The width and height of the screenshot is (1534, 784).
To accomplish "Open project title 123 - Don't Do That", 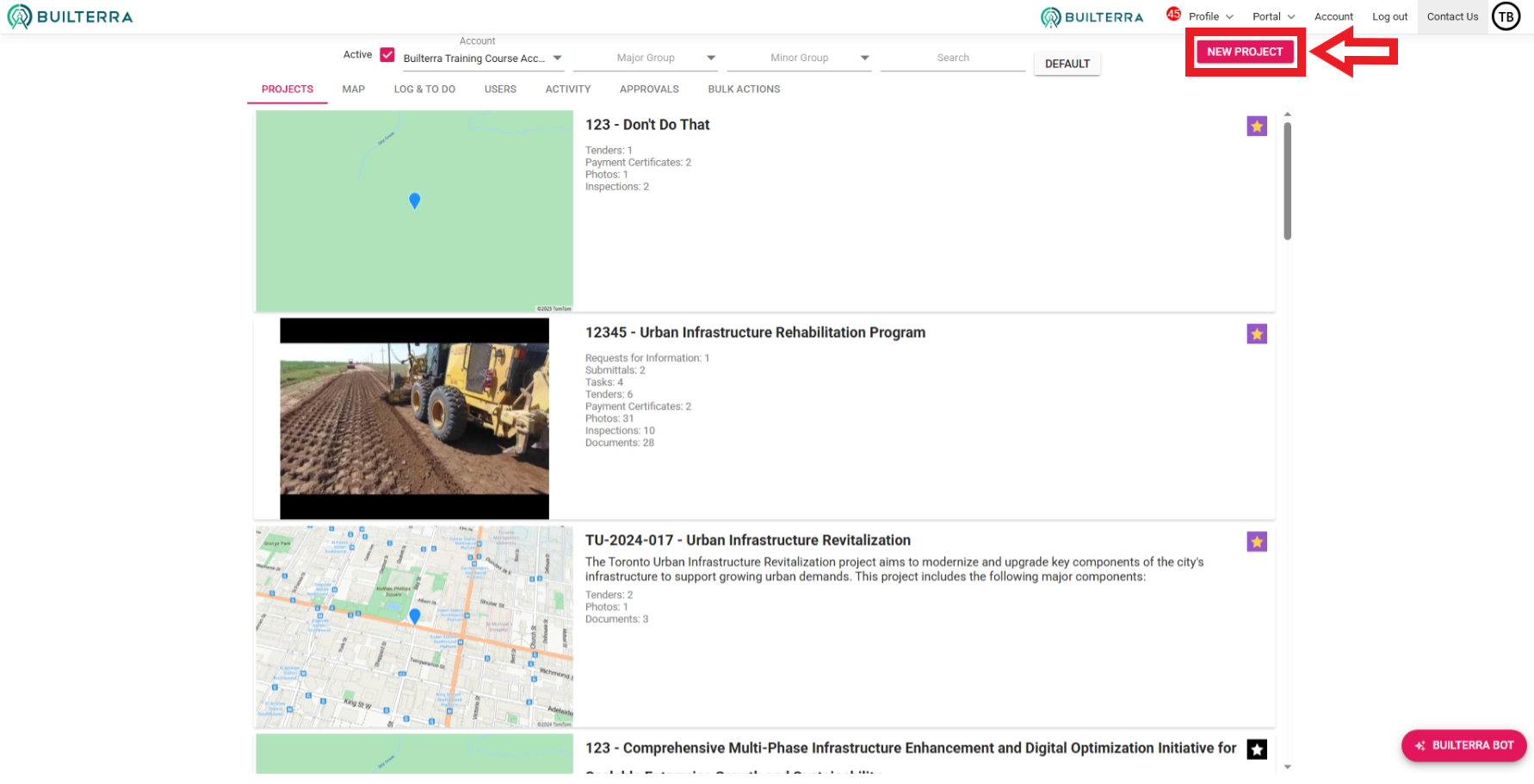I will click(x=647, y=125).
